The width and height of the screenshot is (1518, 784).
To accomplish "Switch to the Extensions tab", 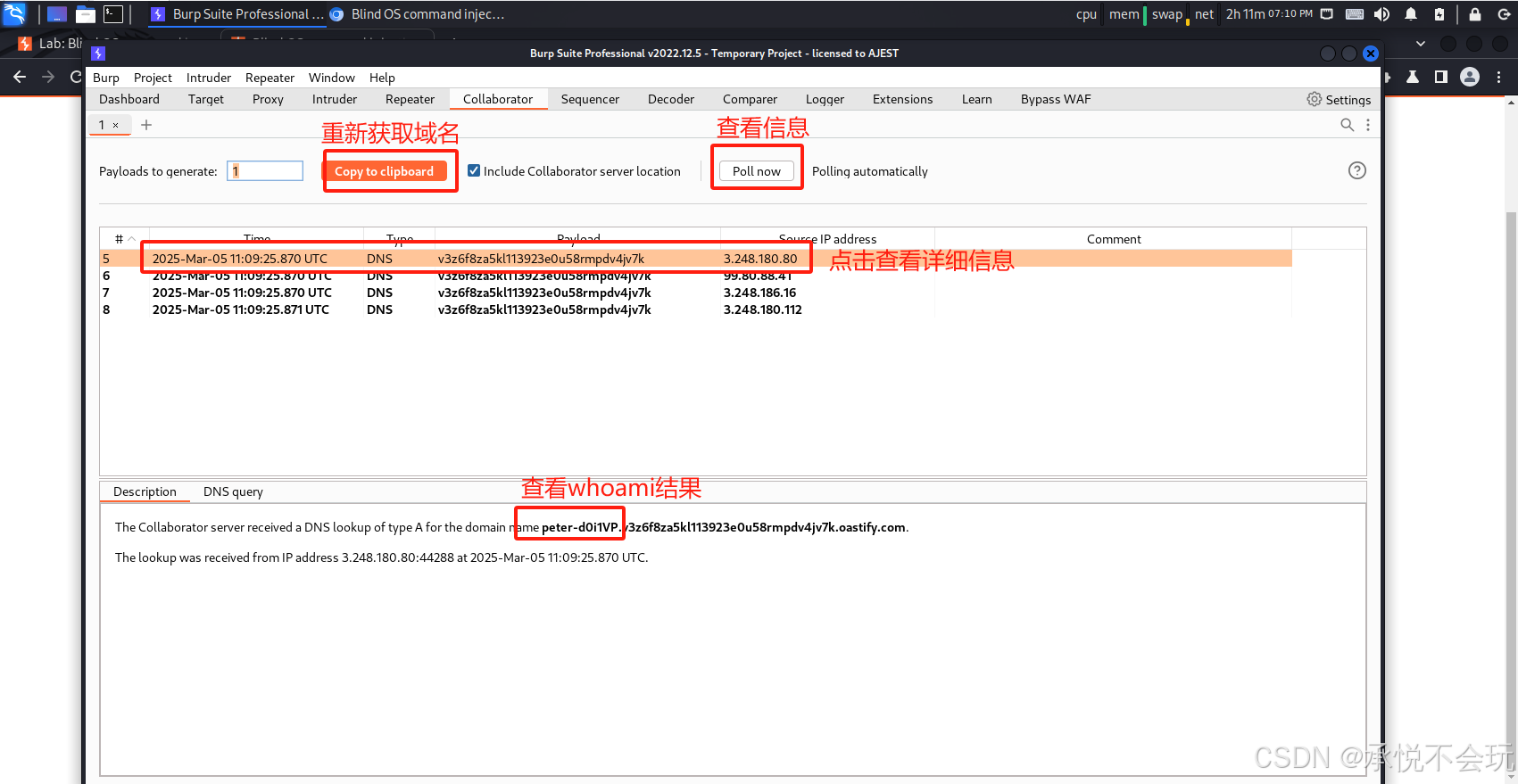I will 902,99.
